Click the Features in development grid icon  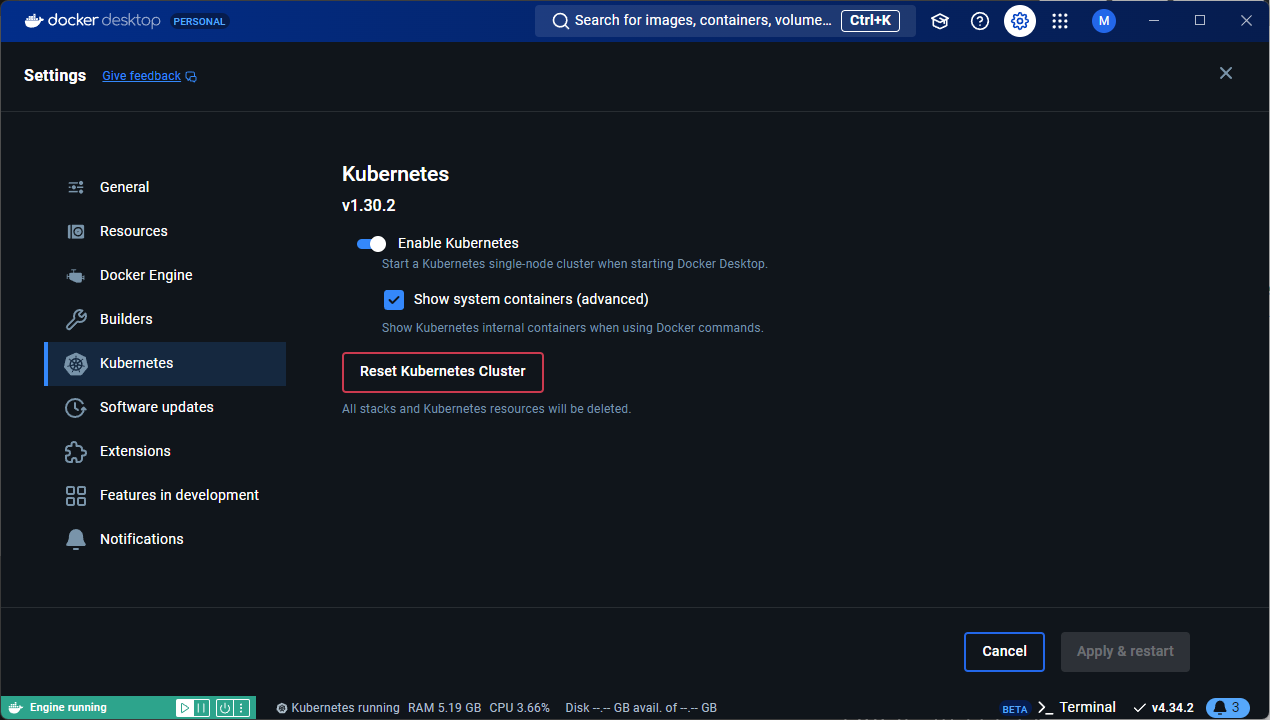76,495
